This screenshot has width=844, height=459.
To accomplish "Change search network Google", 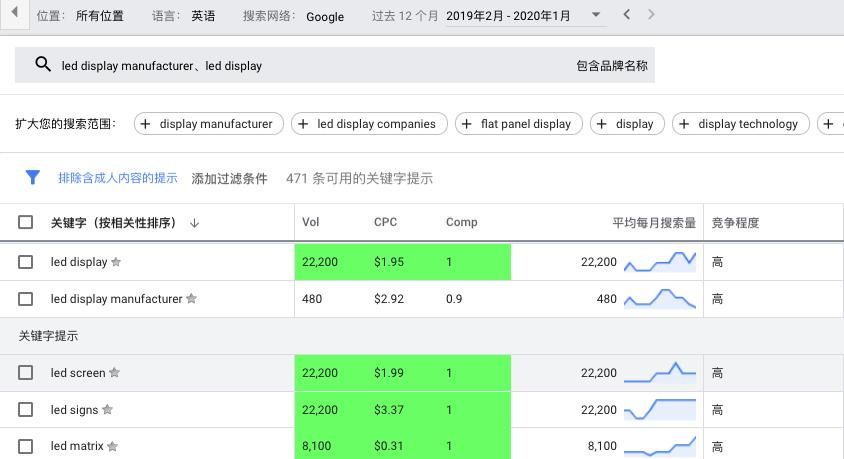I will pyautogui.click(x=325, y=17).
